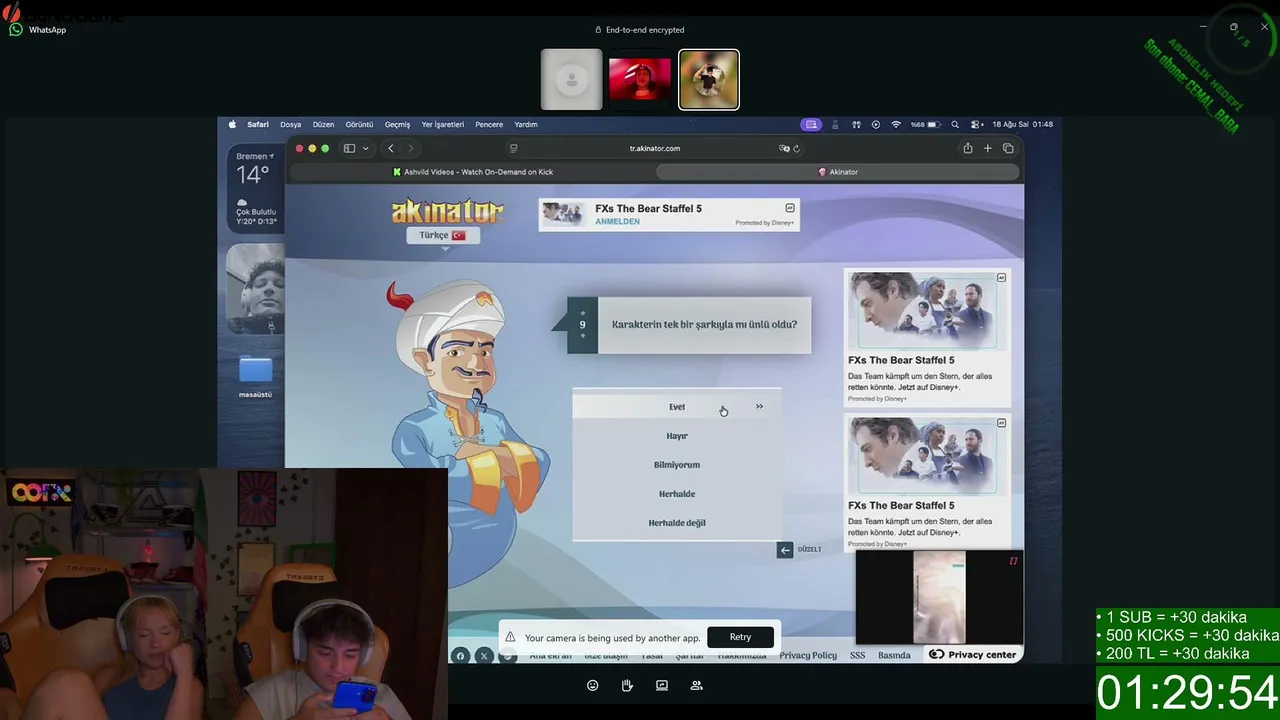
Task: Open the page settings icon in address bar
Action: tap(513, 149)
